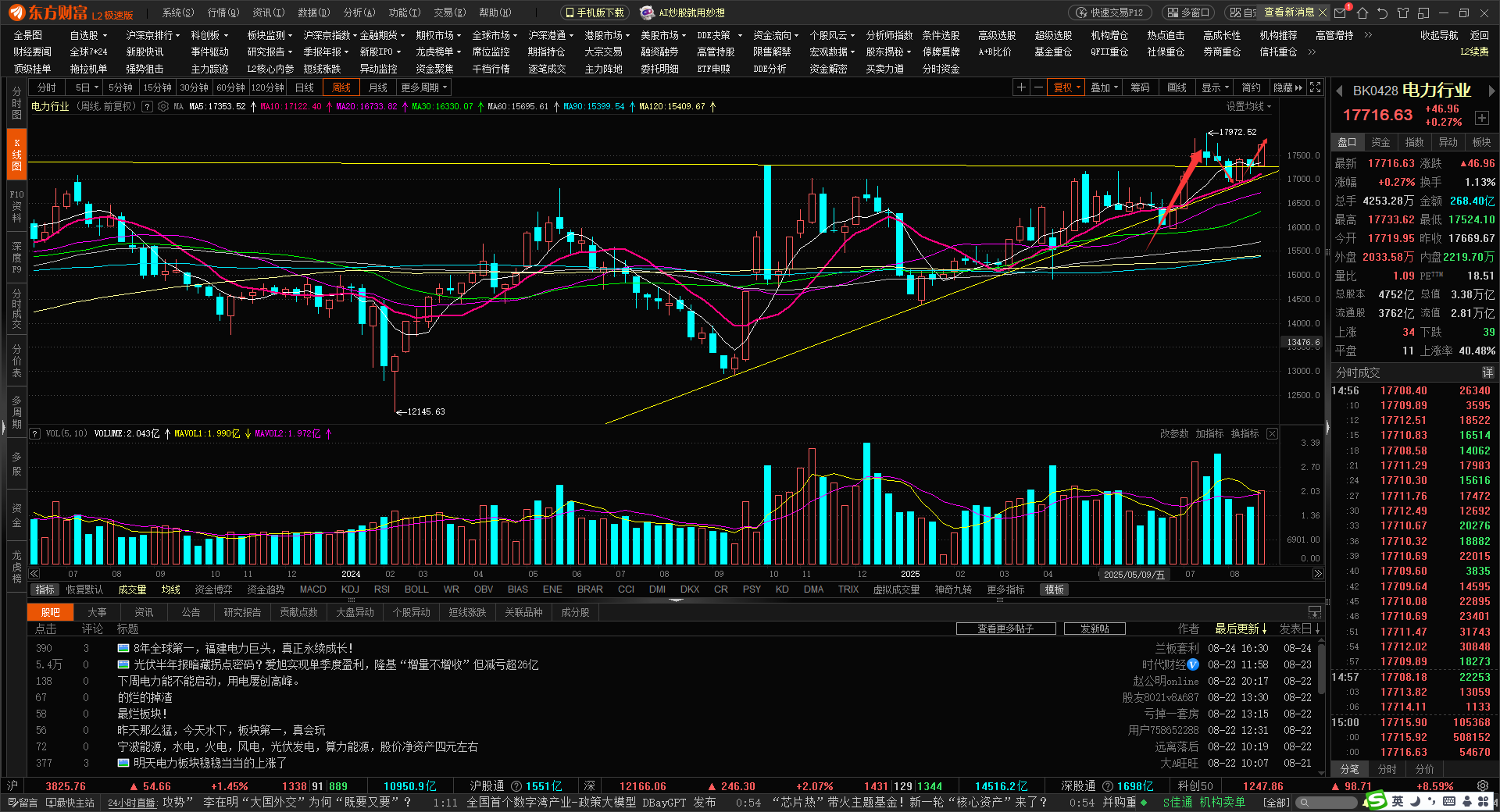Open MA settings gear icon beside chart title
The width and height of the screenshot is (1500, 812).
point(162,106)
